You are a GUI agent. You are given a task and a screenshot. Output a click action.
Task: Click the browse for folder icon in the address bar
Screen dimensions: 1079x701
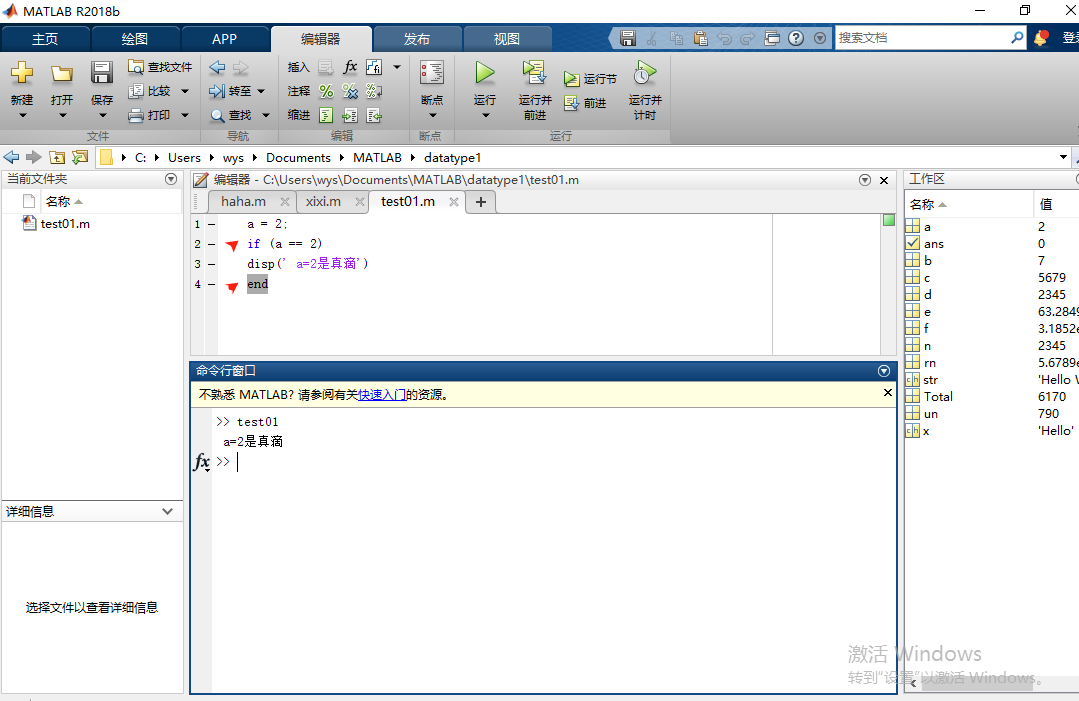80,158
